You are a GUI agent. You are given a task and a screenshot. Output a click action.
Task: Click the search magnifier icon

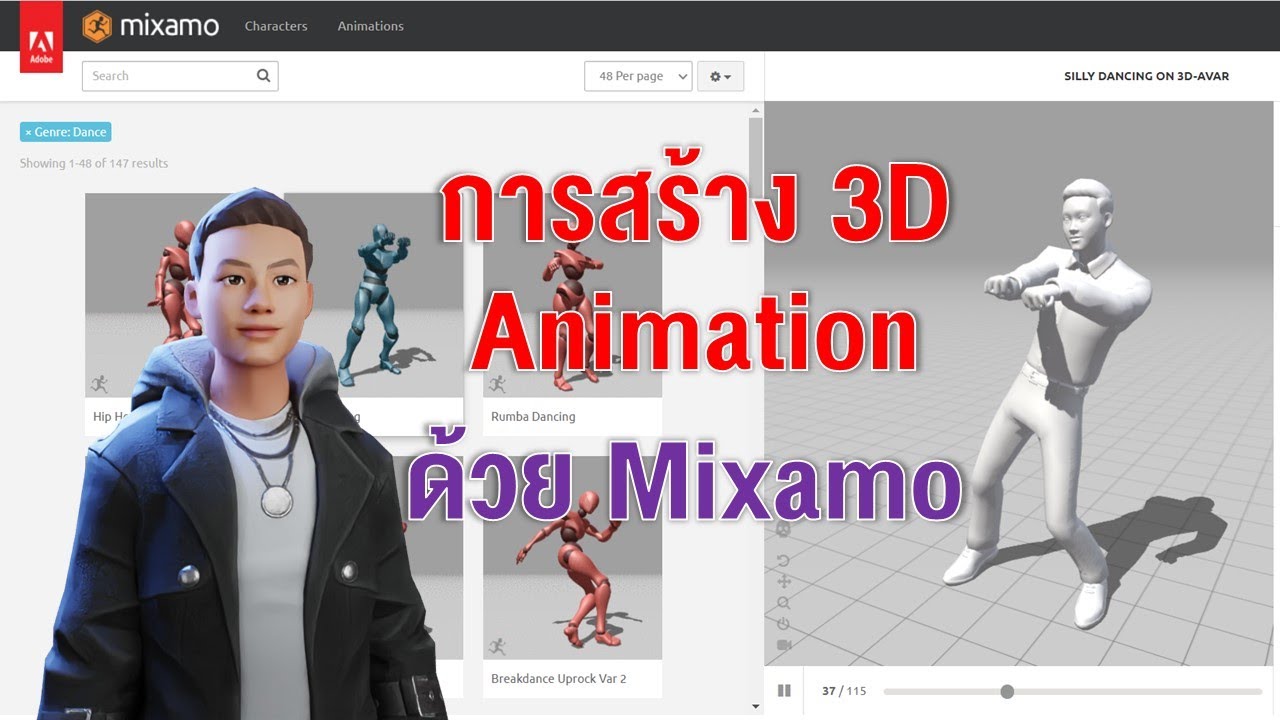[x=263, y=76]
